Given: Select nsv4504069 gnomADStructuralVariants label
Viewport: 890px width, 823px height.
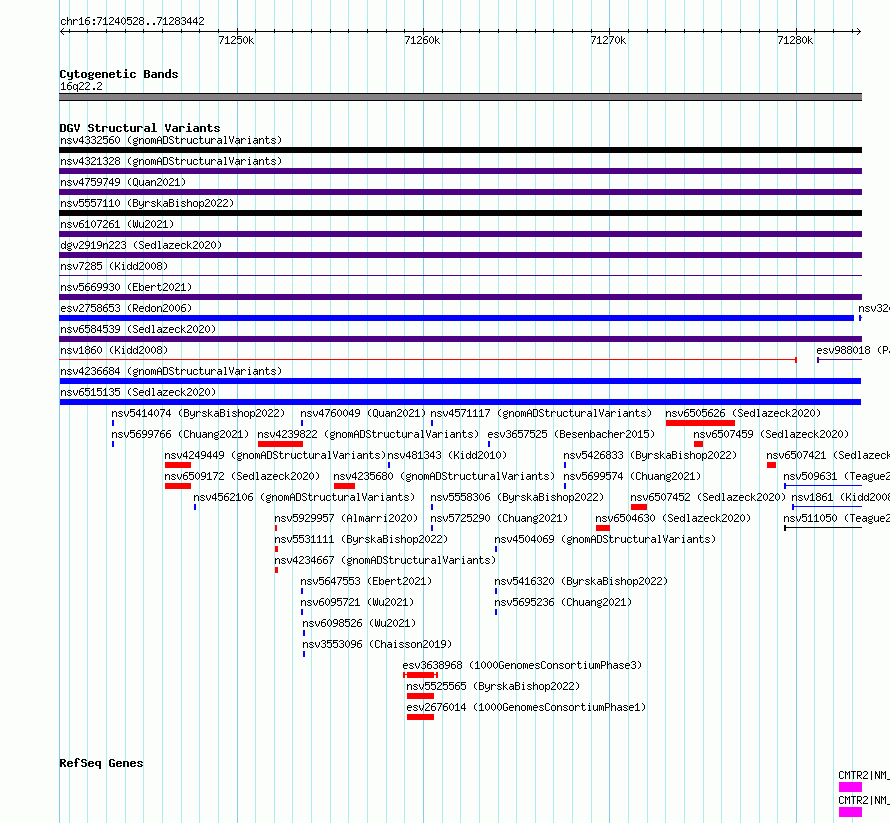Looking at the screenshot, I should pyautogui.click(x=605, y=539).
